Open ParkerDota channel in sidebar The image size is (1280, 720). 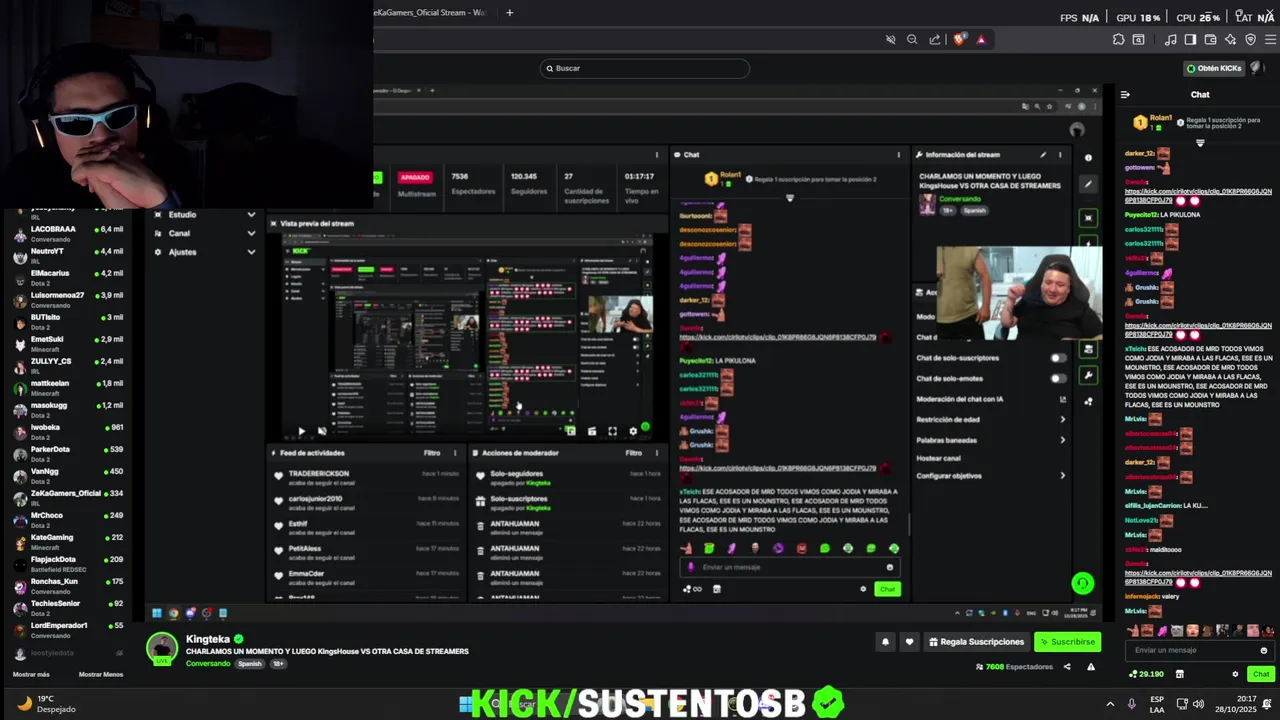pyautogui.click(x=68, y=453)
